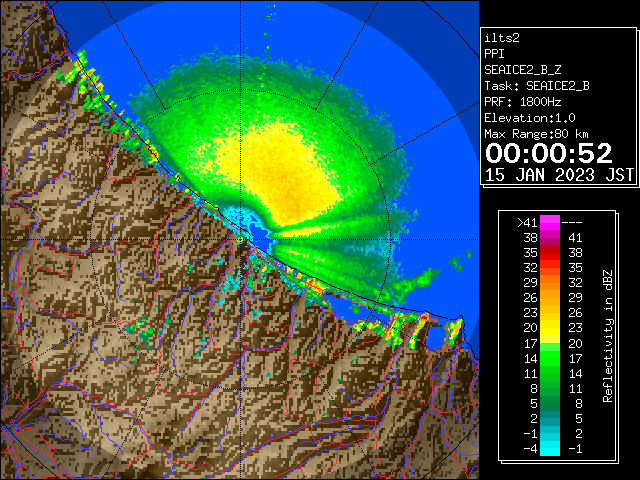
Task: Pick the magenta >41 dBZ color swatch
Action: [550, 223]
